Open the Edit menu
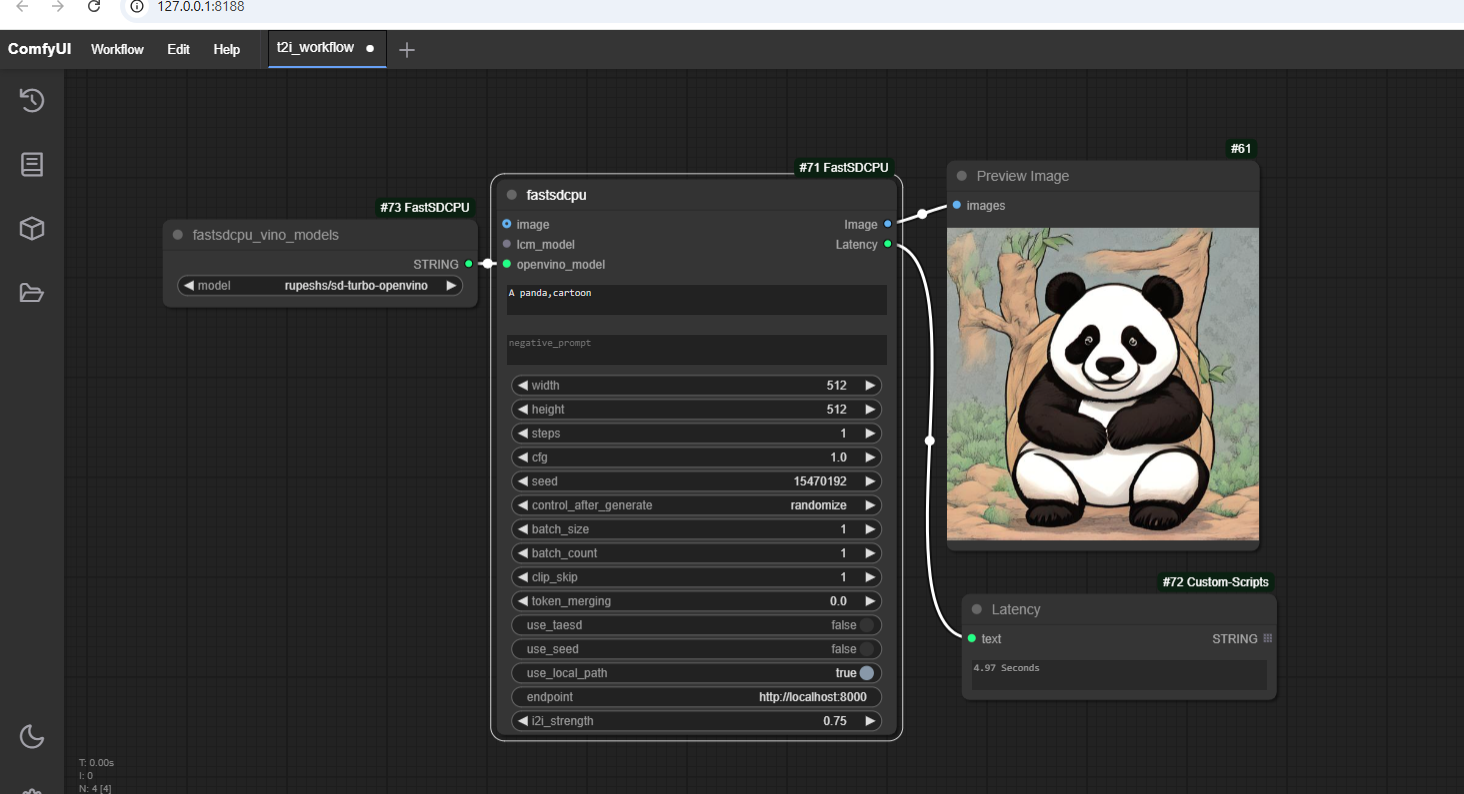 point(178,49)
